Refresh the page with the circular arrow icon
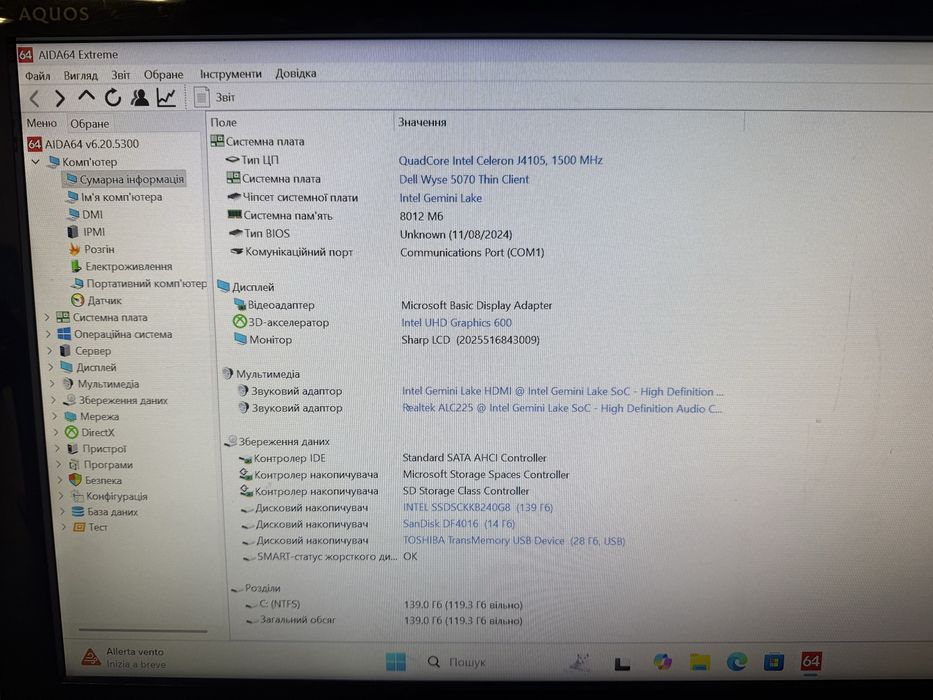Screen dimensions: 933x700 pyautogui.click(x=113, y=97)
